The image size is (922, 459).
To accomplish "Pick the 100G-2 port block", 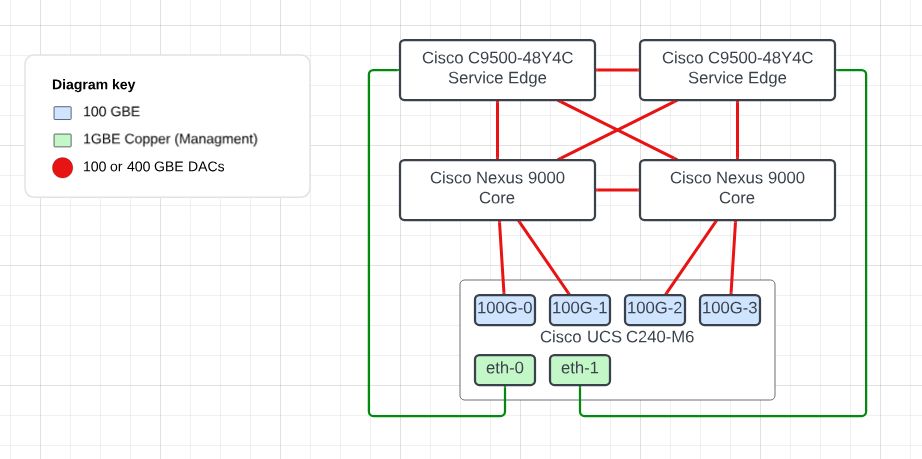I will [x=655, y=309].
